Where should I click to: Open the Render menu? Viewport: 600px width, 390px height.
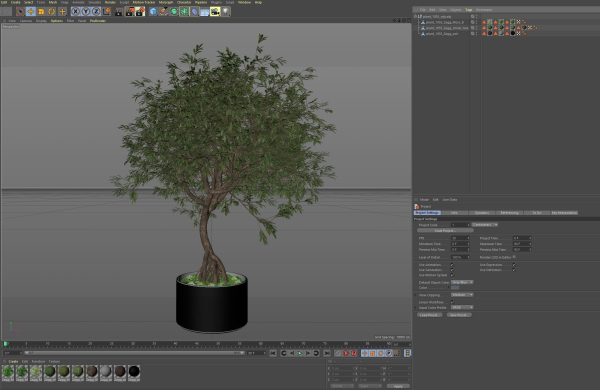110,2
